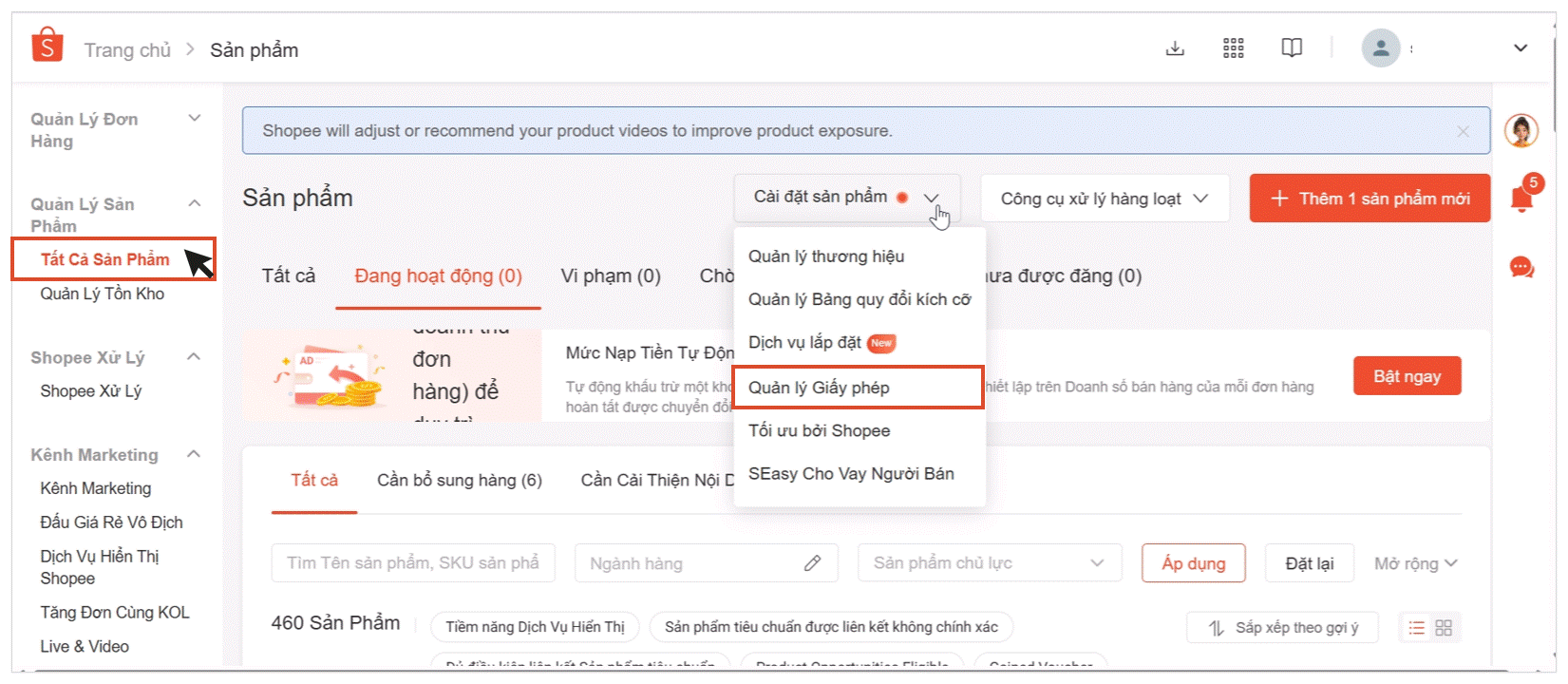Select Tối ưu bởi Shopee menu item

pos(820,430)
